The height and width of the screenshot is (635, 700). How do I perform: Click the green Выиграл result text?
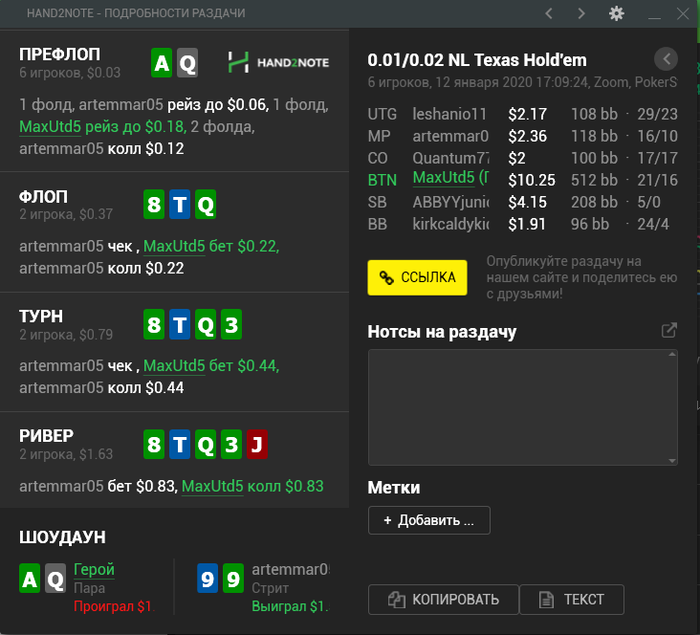pos(290,606)
